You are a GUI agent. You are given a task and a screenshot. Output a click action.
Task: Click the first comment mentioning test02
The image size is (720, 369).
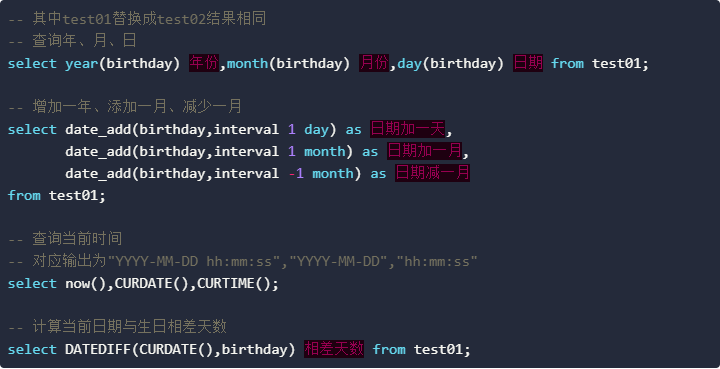click(137, 19)
